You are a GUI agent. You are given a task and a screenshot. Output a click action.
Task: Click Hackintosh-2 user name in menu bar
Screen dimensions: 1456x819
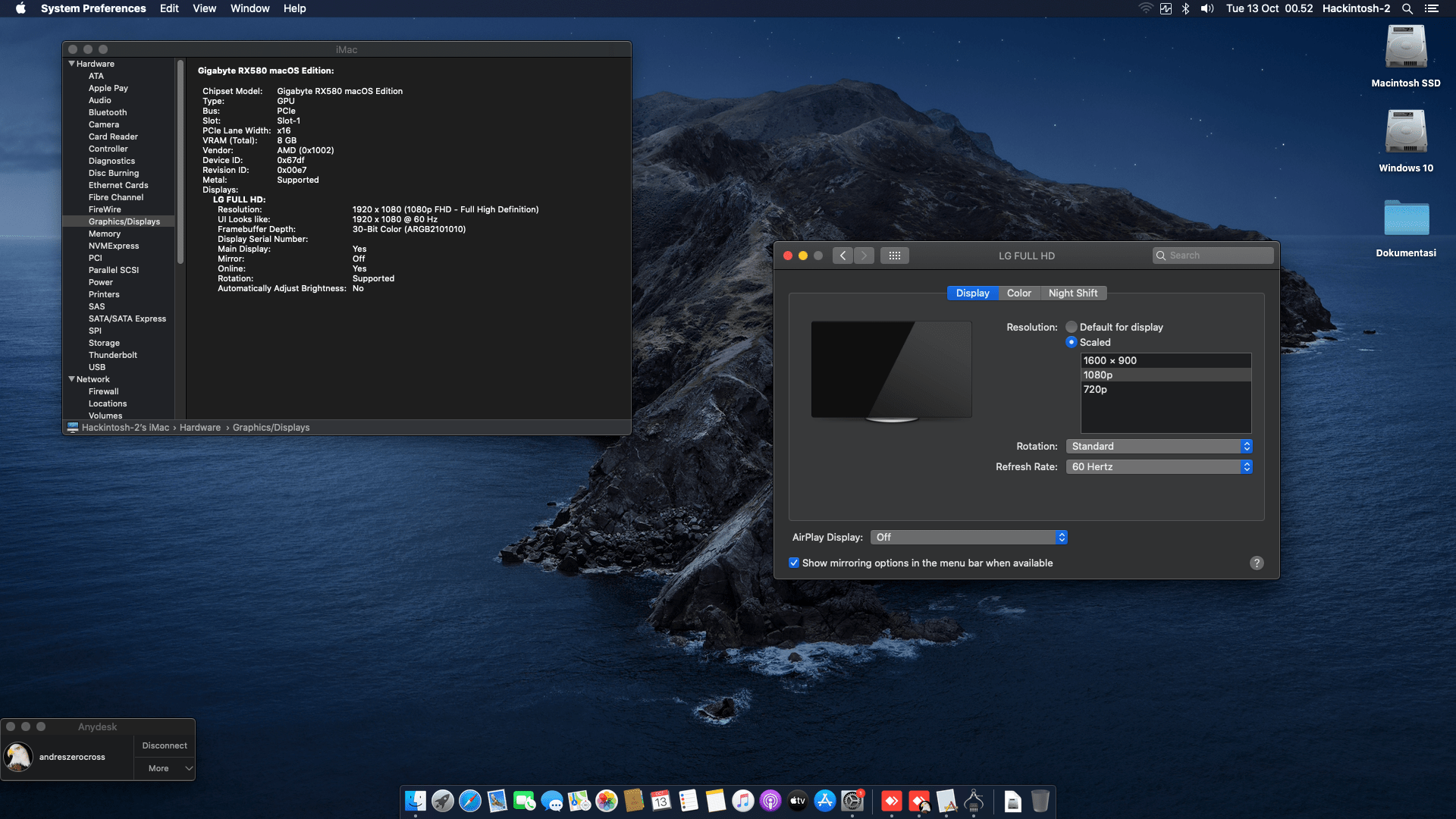coord(1356,8)
